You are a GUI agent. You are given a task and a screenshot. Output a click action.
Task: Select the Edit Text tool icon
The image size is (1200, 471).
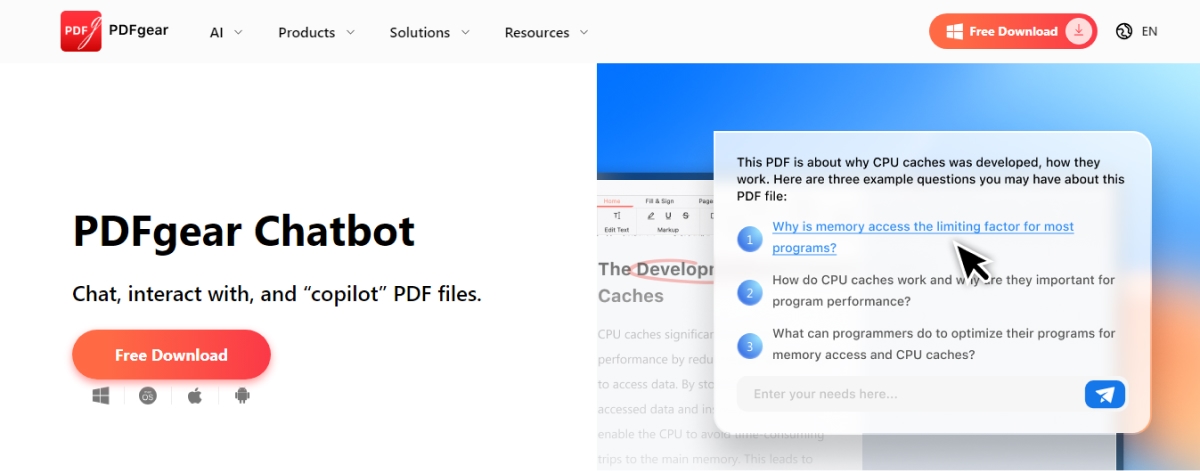click(617, 215)
